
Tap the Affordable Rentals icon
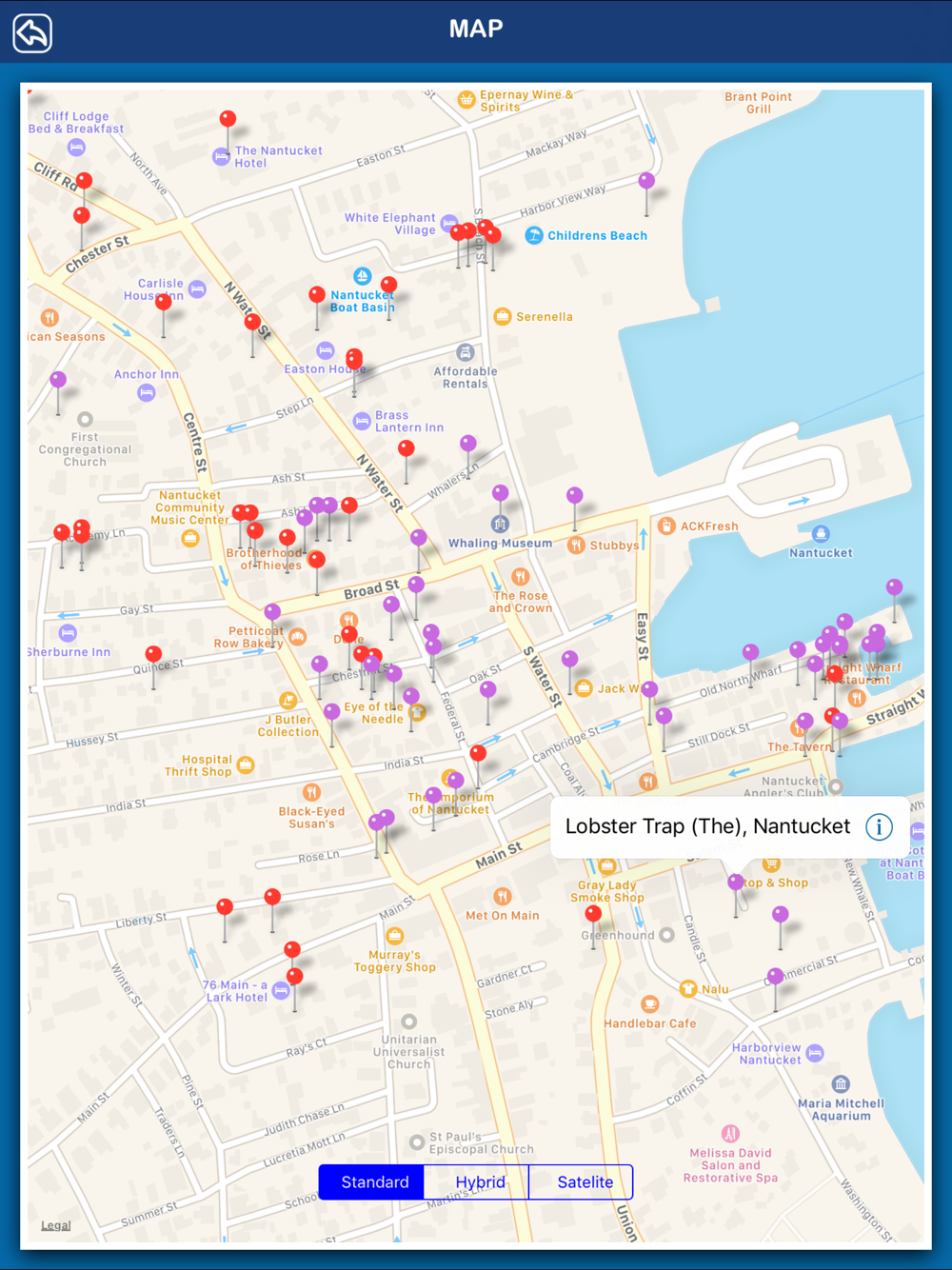coord(465,352)
